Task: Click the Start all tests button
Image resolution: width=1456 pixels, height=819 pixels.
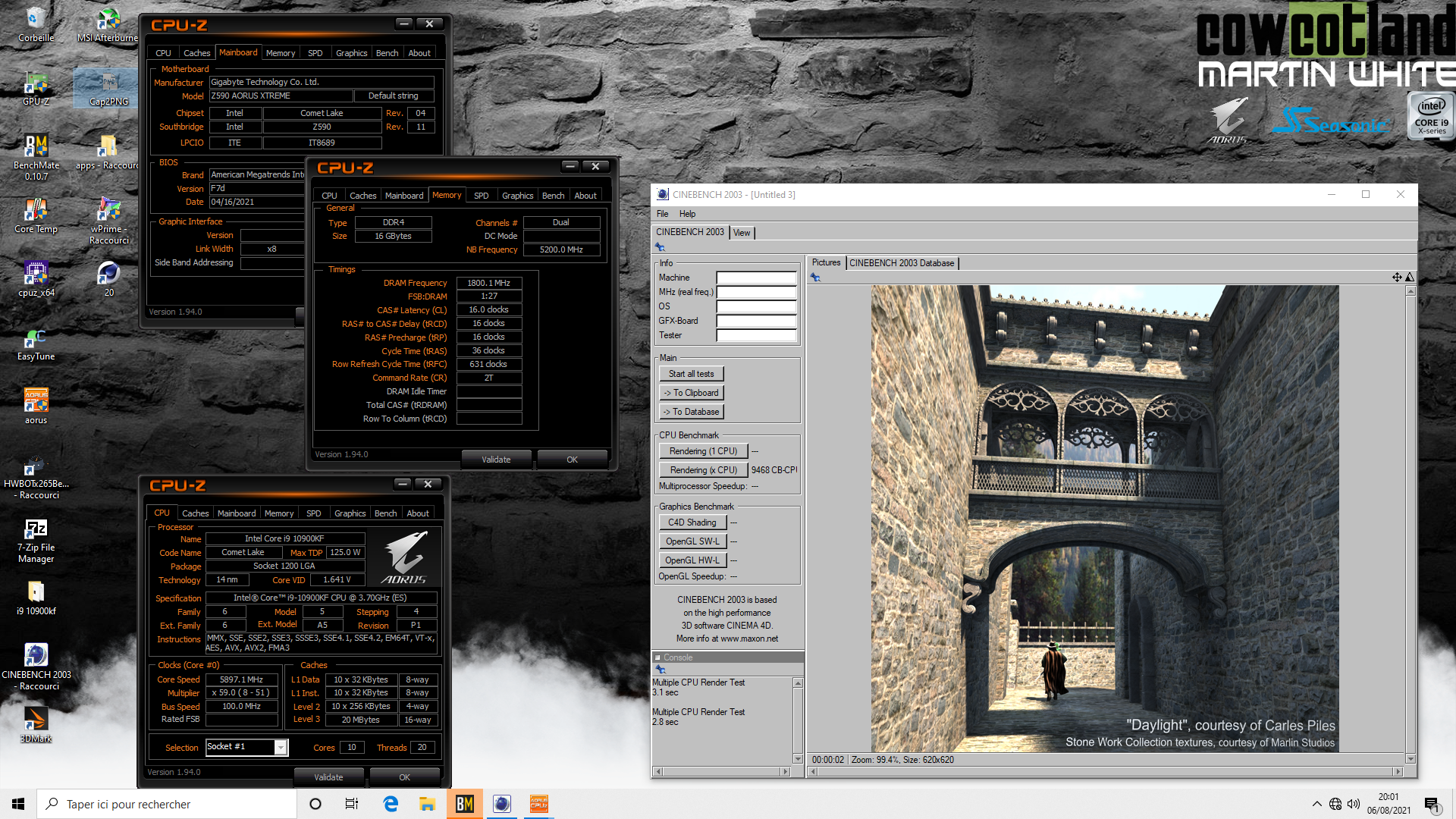Action: (692, 374)
